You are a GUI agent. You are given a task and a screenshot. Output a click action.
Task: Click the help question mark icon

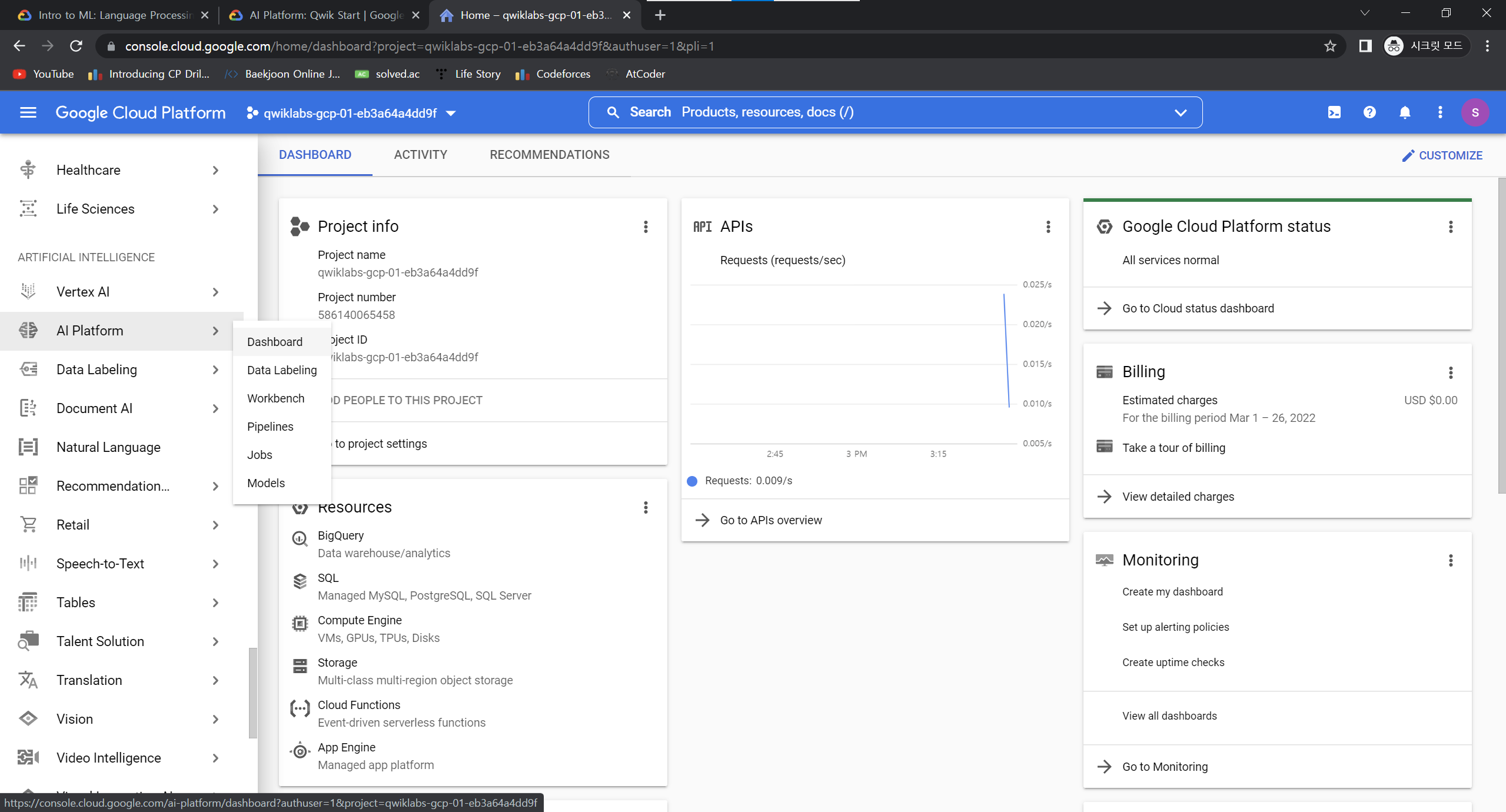(x=1369, y=112)
